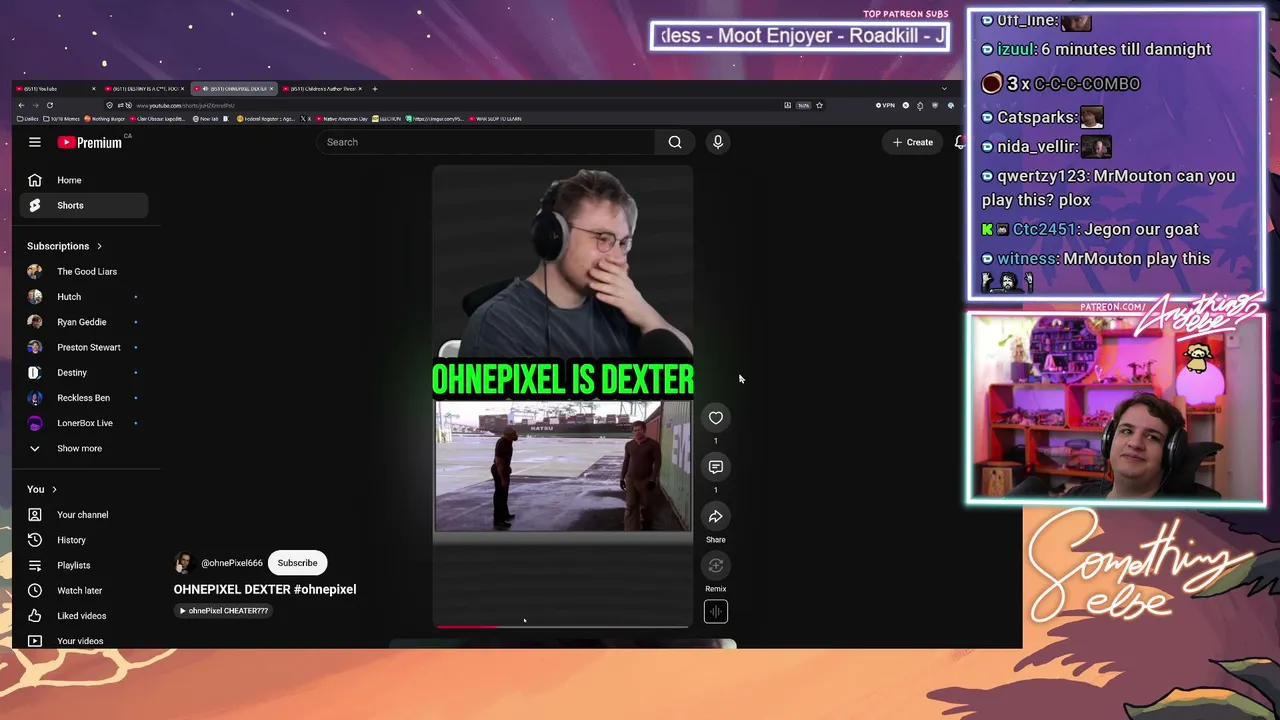The width and height of the screenshot is (1280, 720).
Task: Subscribe to ohnePixel666
Action: [297, 563]
